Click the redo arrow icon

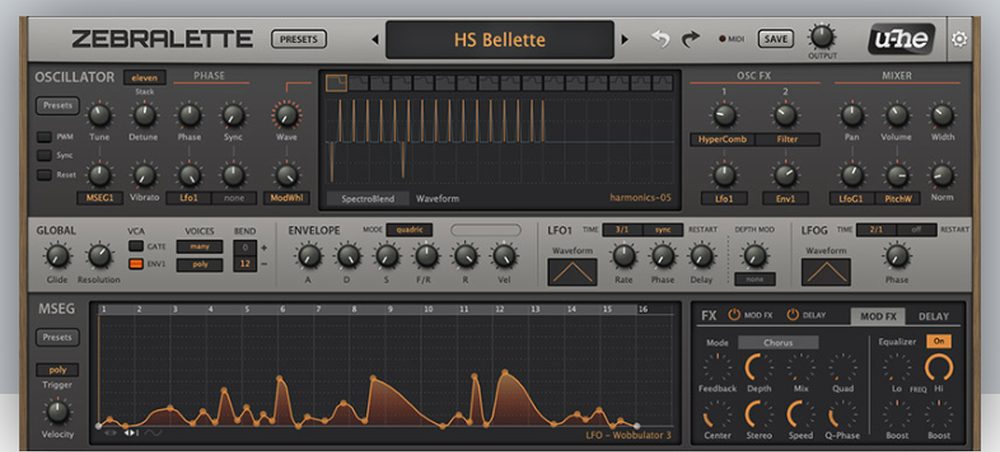coord(691,39)
